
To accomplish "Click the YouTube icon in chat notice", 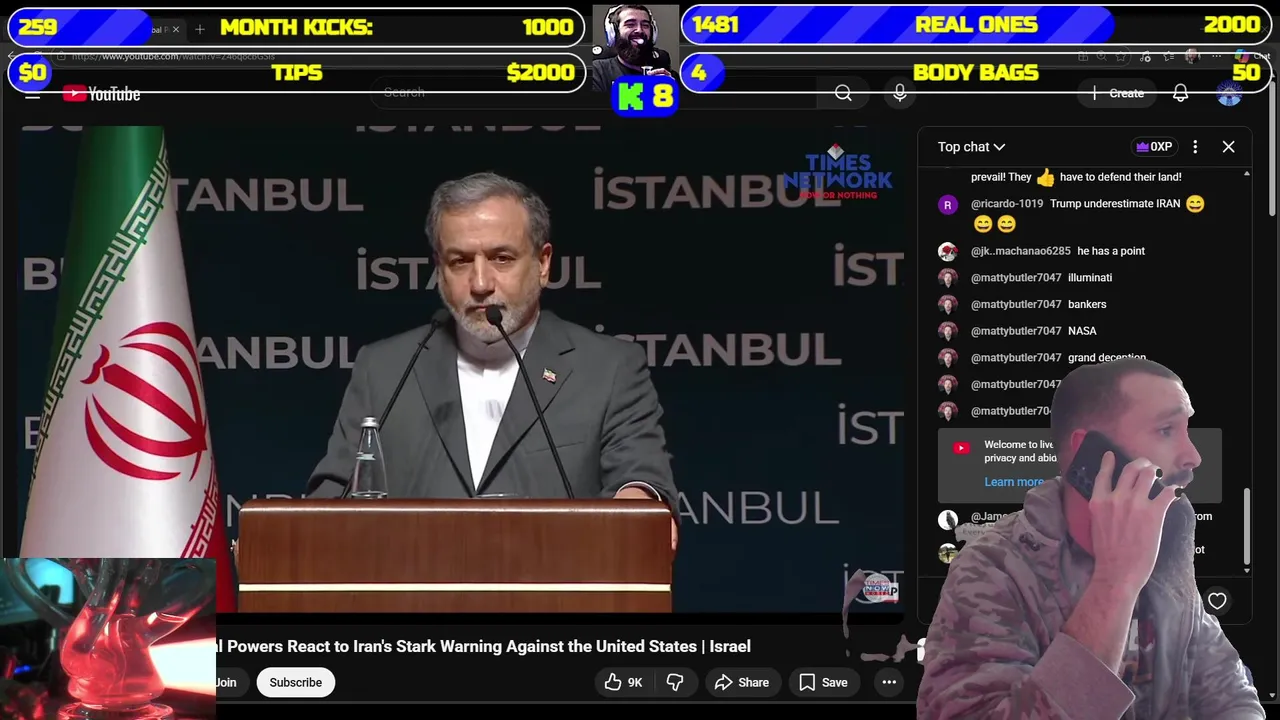I will [961, 448].
